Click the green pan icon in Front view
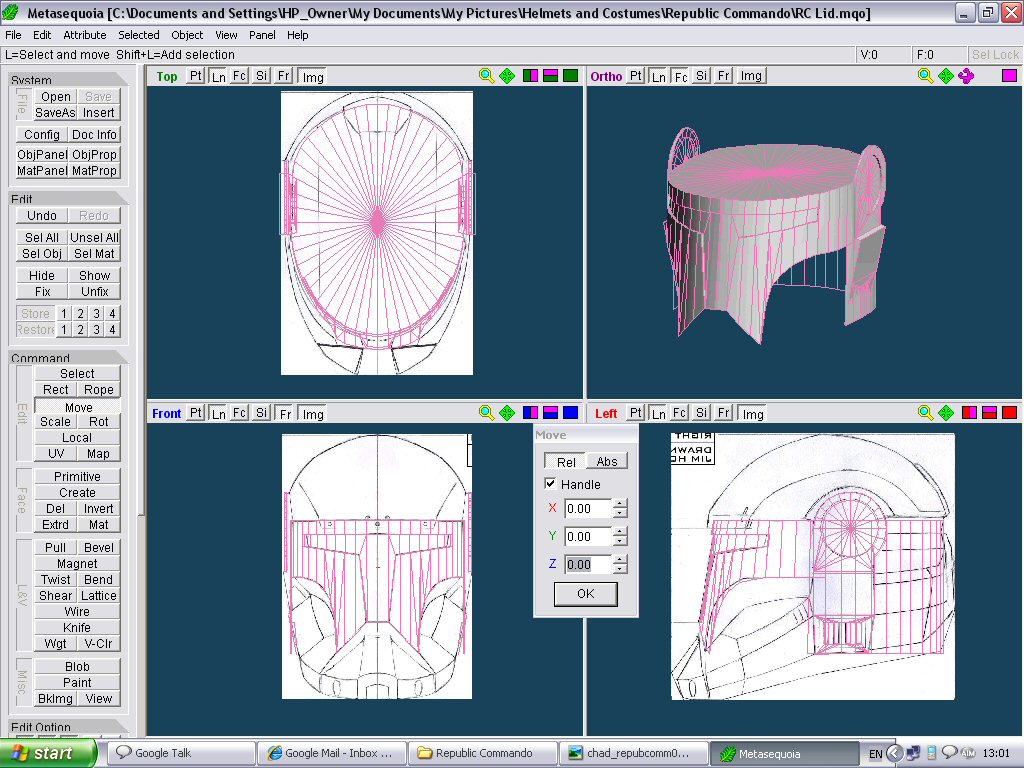The height and width of the screenshot is (768, 1024). [x=507, y=413]
